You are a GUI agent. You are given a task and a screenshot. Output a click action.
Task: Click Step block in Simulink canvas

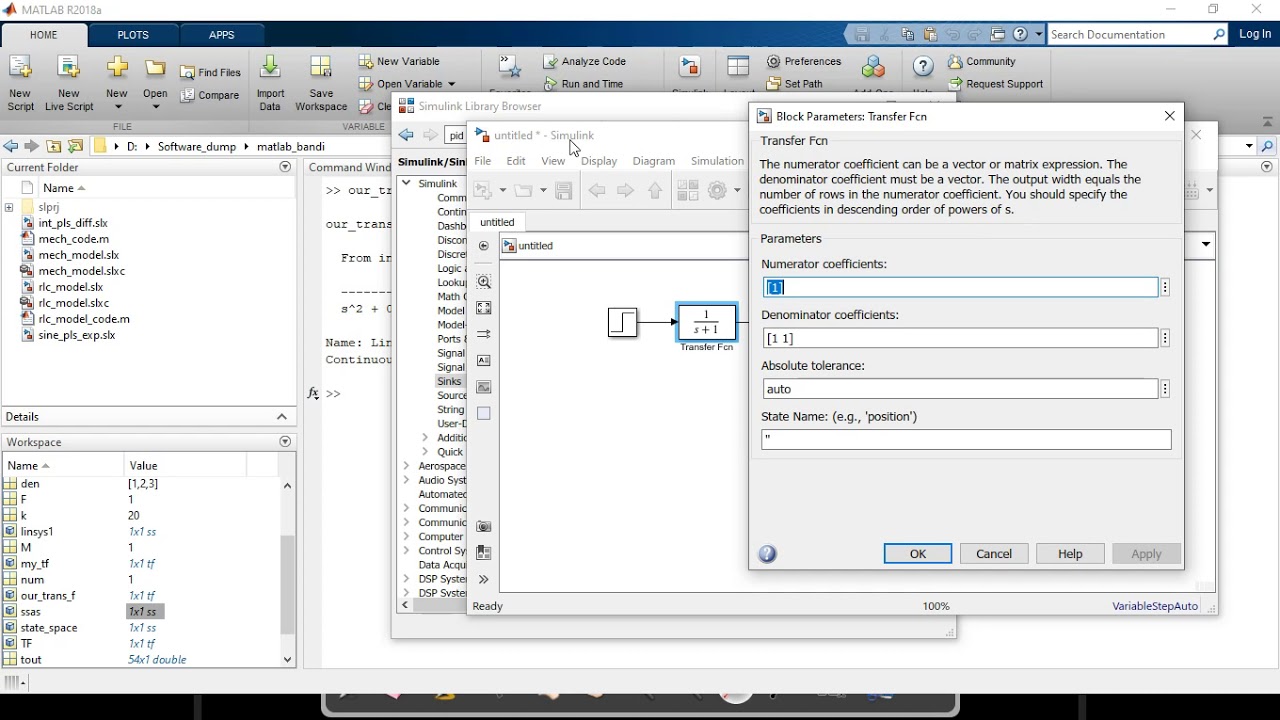pos(623,322)
